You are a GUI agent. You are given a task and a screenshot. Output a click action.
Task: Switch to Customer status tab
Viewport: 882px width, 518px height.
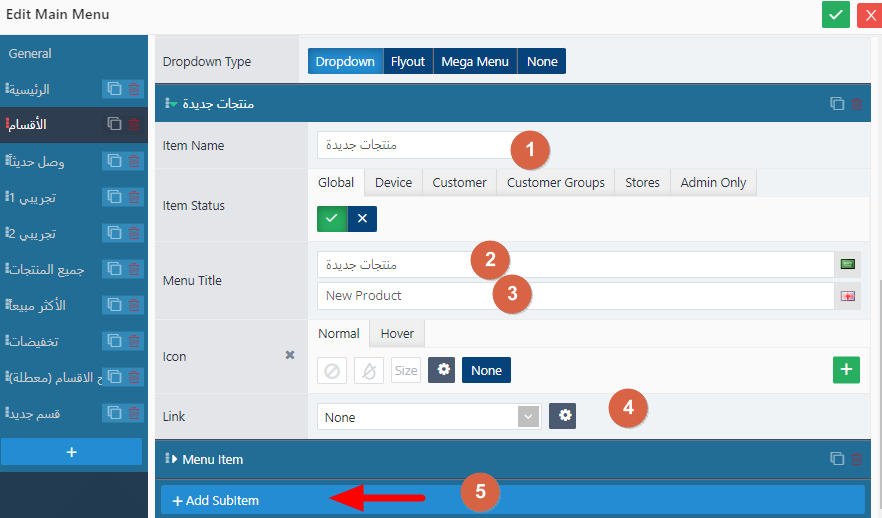pos(460,183)
